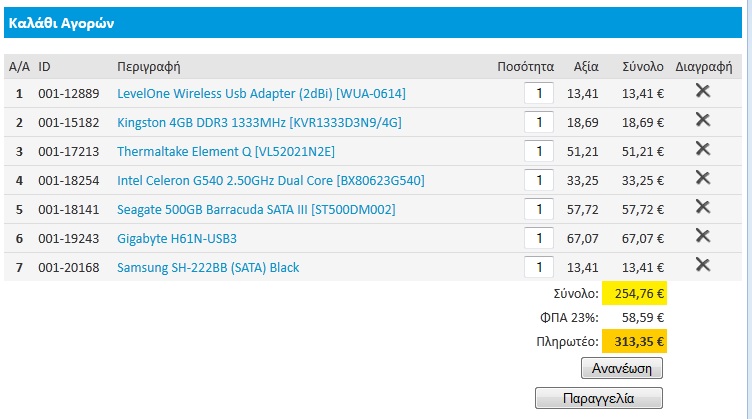The height and width of the screenshot is (419, 752).
Task: Remove Intel Celeron G540 with X icon
Action: click(x=703, y=178)
